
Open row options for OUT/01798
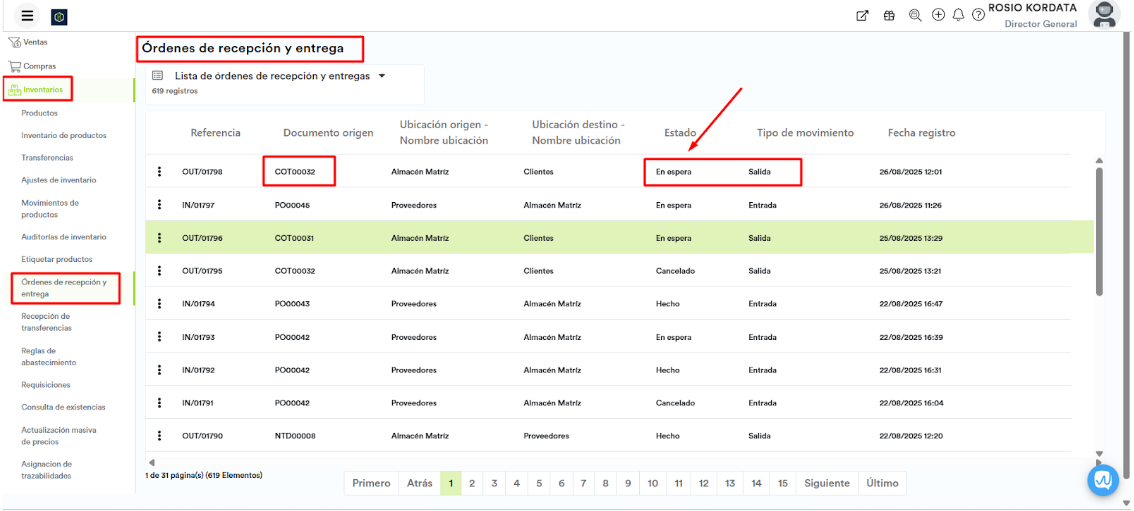point(159,171)
